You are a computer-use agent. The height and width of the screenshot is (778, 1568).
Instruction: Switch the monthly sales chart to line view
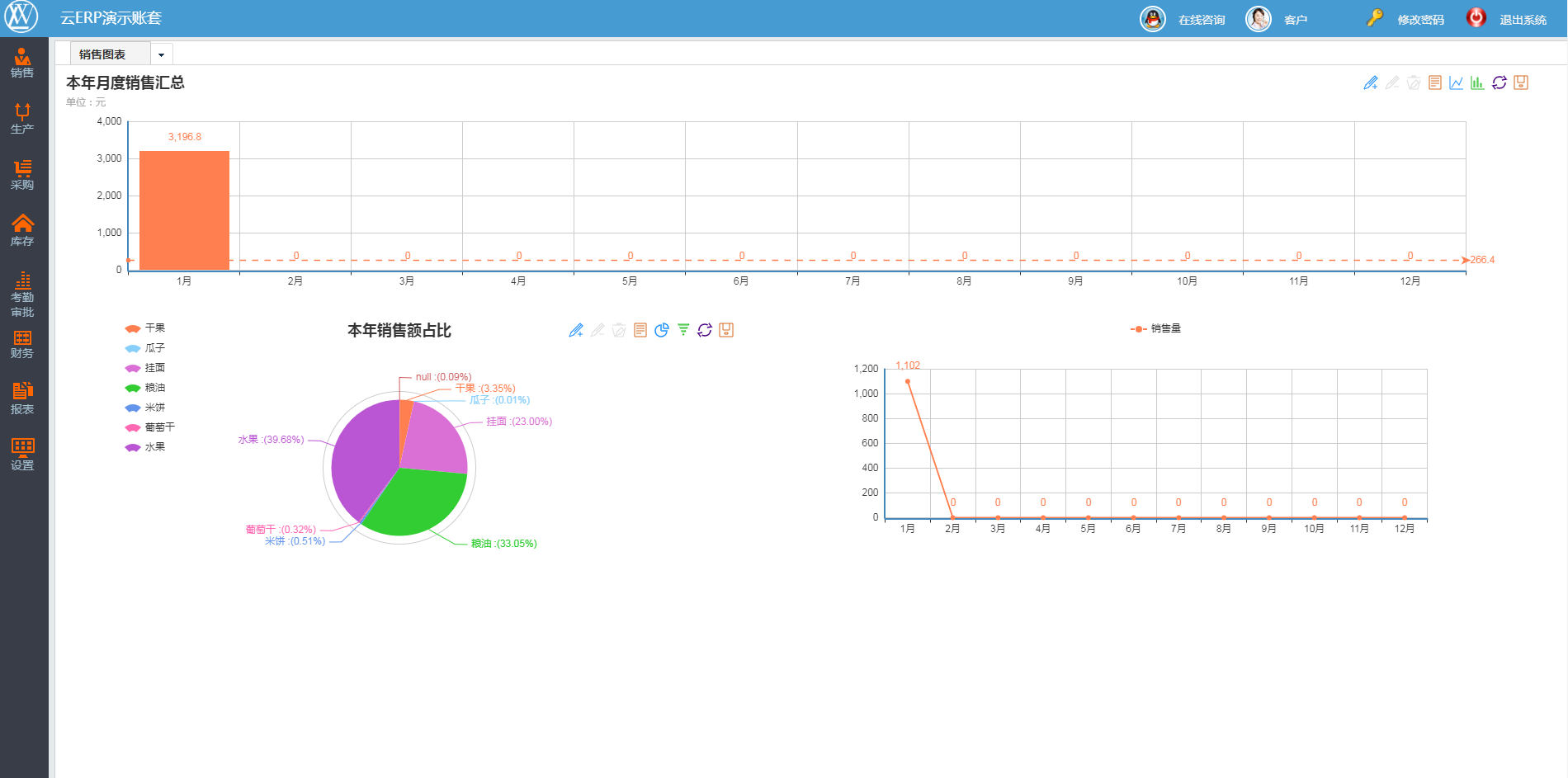click(1457, 83)
